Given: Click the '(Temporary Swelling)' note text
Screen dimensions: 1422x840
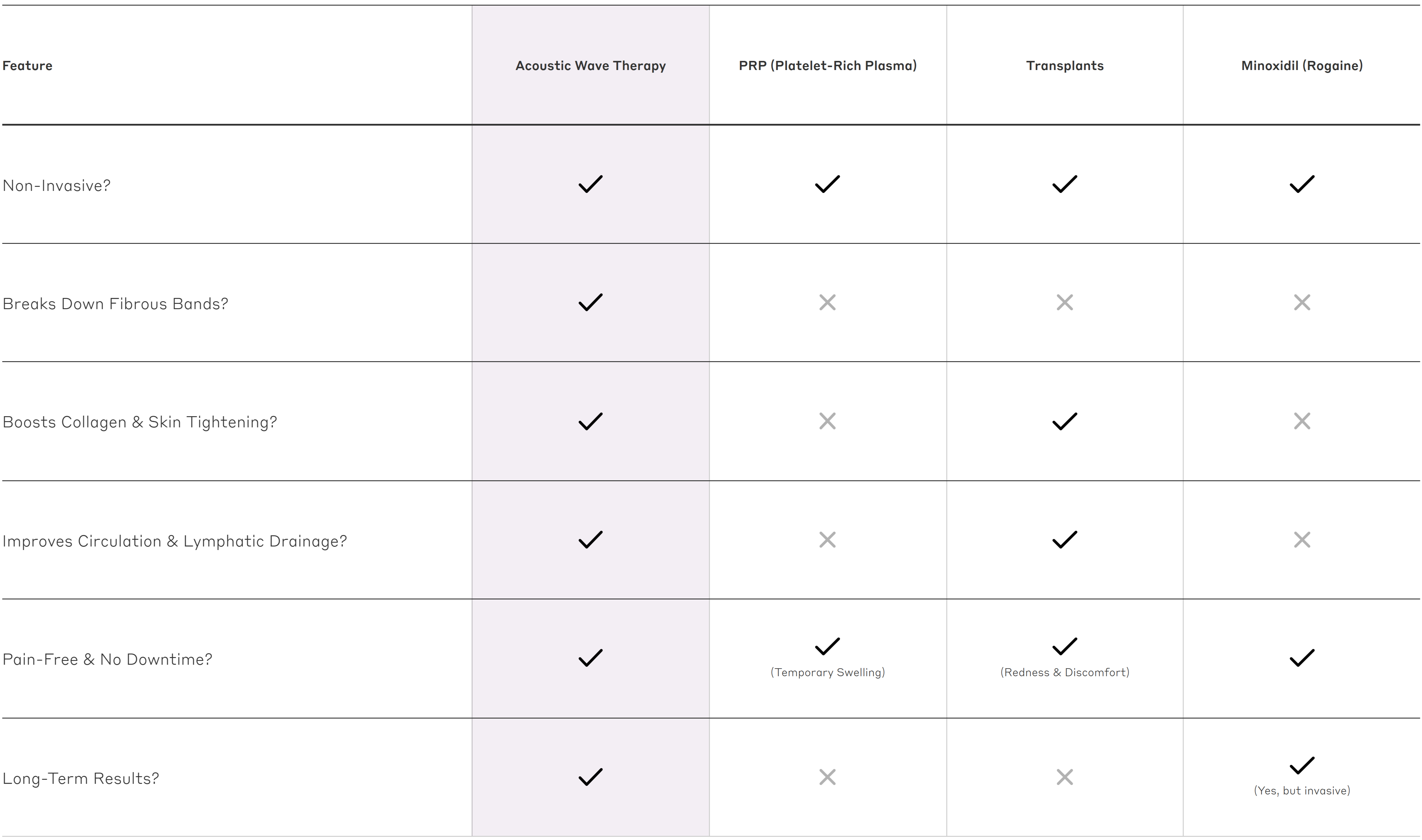Looking at the screenshot, I should click(827, 672).
